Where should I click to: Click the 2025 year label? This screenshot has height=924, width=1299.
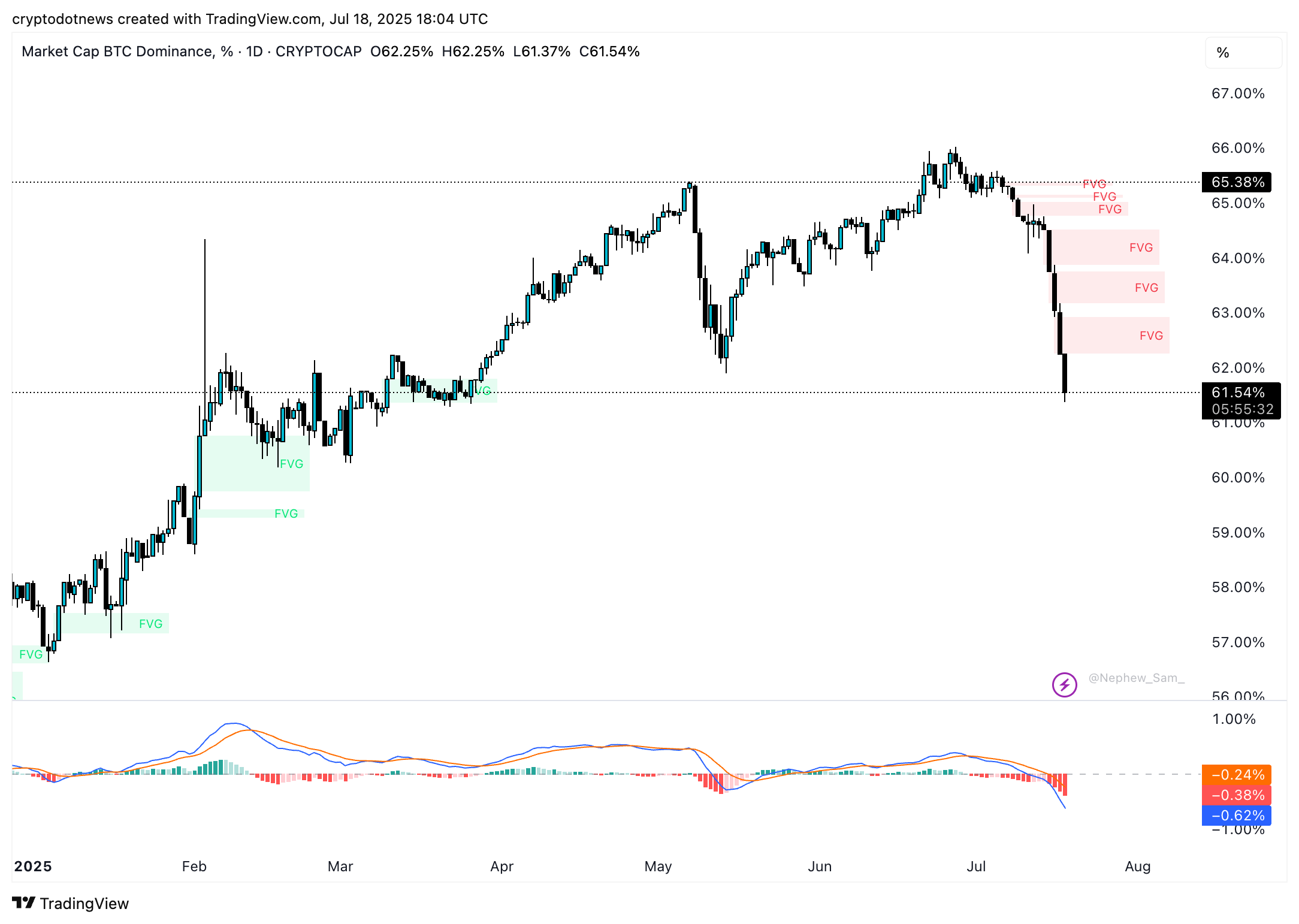(x=33, y=866)
